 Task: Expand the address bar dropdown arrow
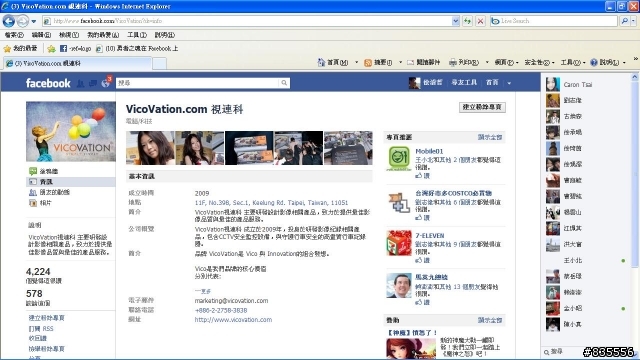(456, 21)
